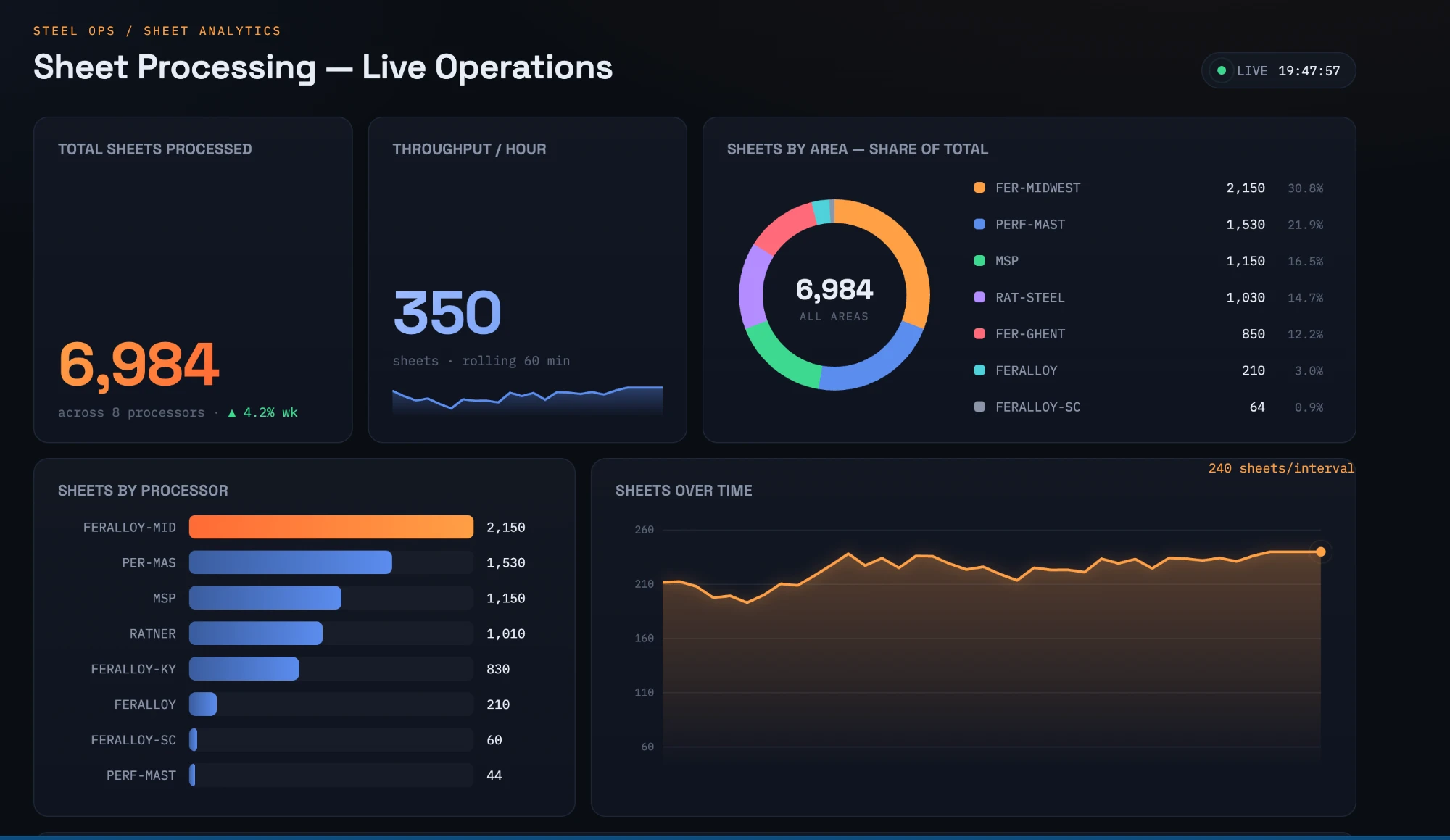Image resolution: width=1450 pixels, height=840 pixels.
Task: Click the FERALLOY-MID orange bar
Action: (331, 527)
